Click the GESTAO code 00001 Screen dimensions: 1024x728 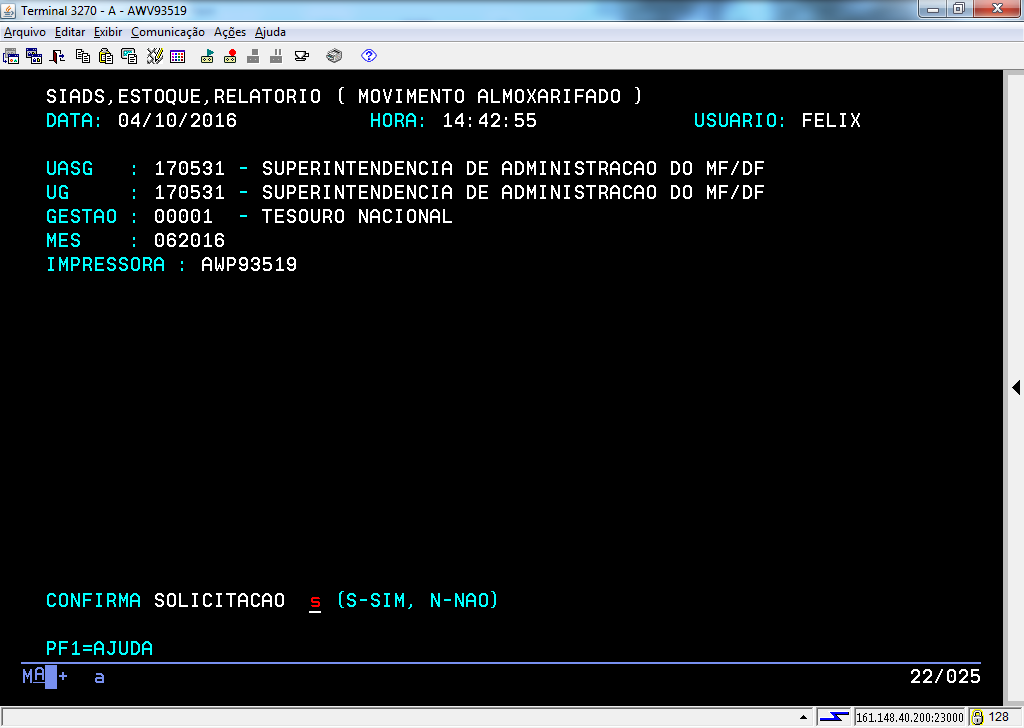[184, 216]
